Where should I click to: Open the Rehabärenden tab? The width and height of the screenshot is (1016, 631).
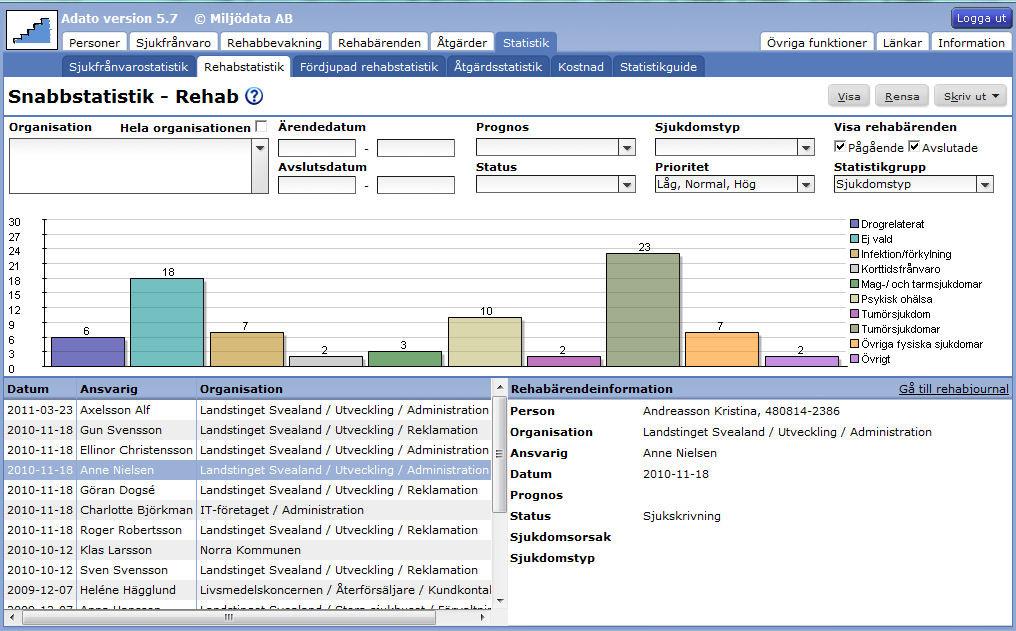coord(379,43)
